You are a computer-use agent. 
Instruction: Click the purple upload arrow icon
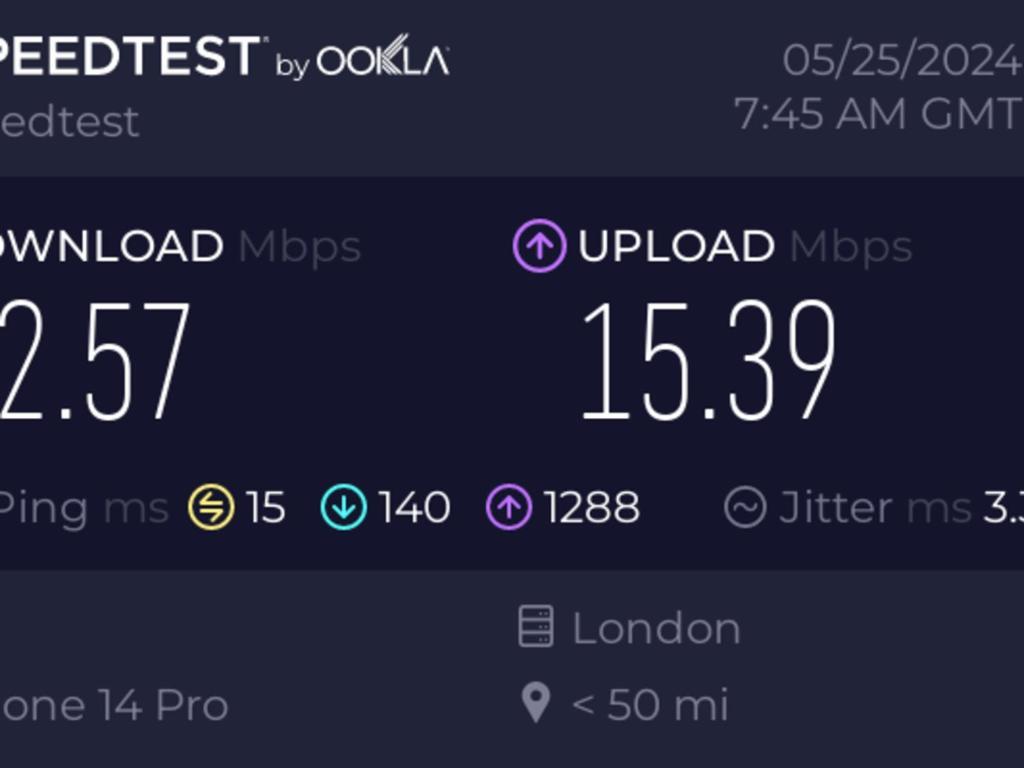pos(539,246)
